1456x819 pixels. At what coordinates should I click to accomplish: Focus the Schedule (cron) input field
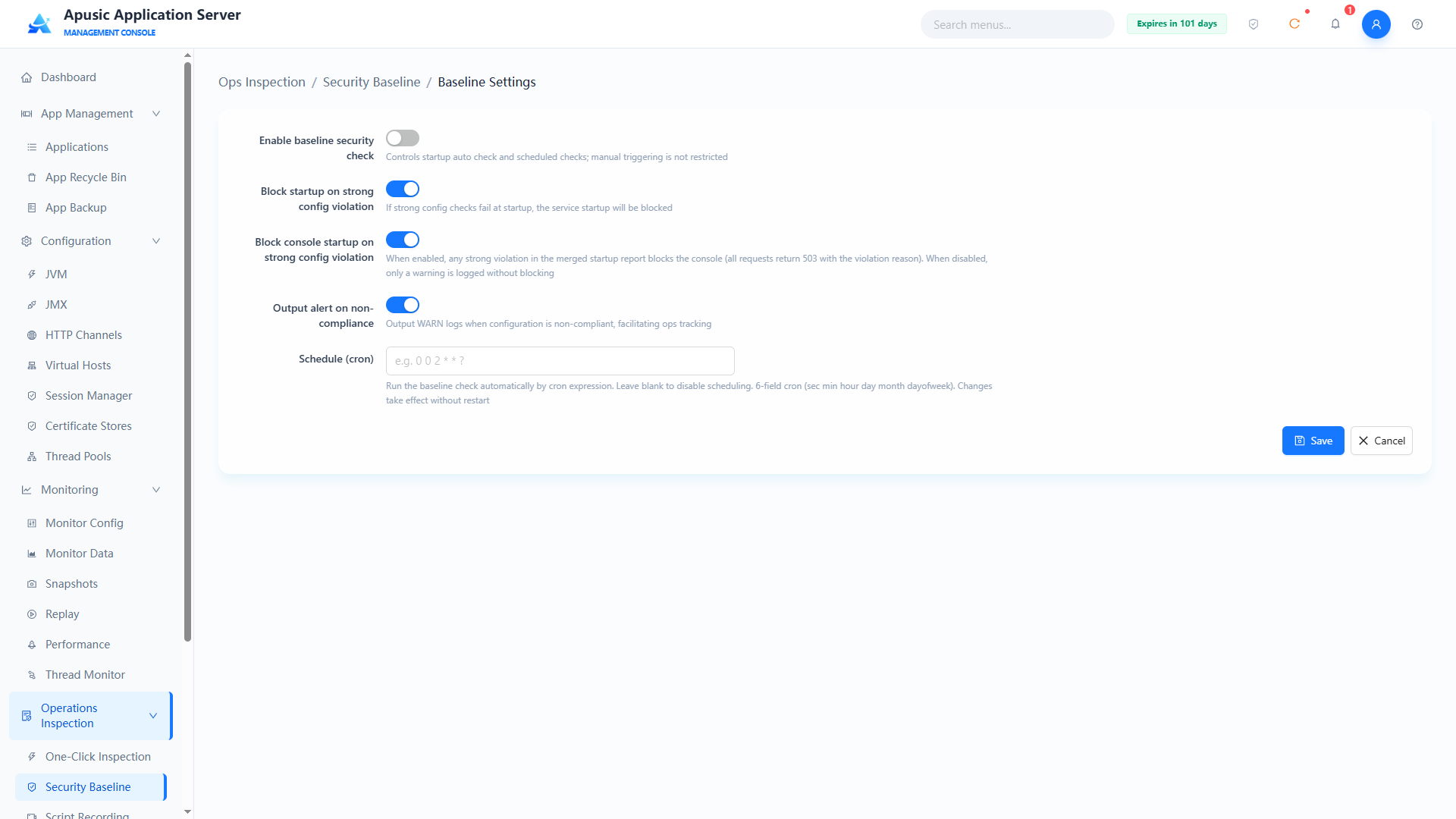[x=560, y=361]
